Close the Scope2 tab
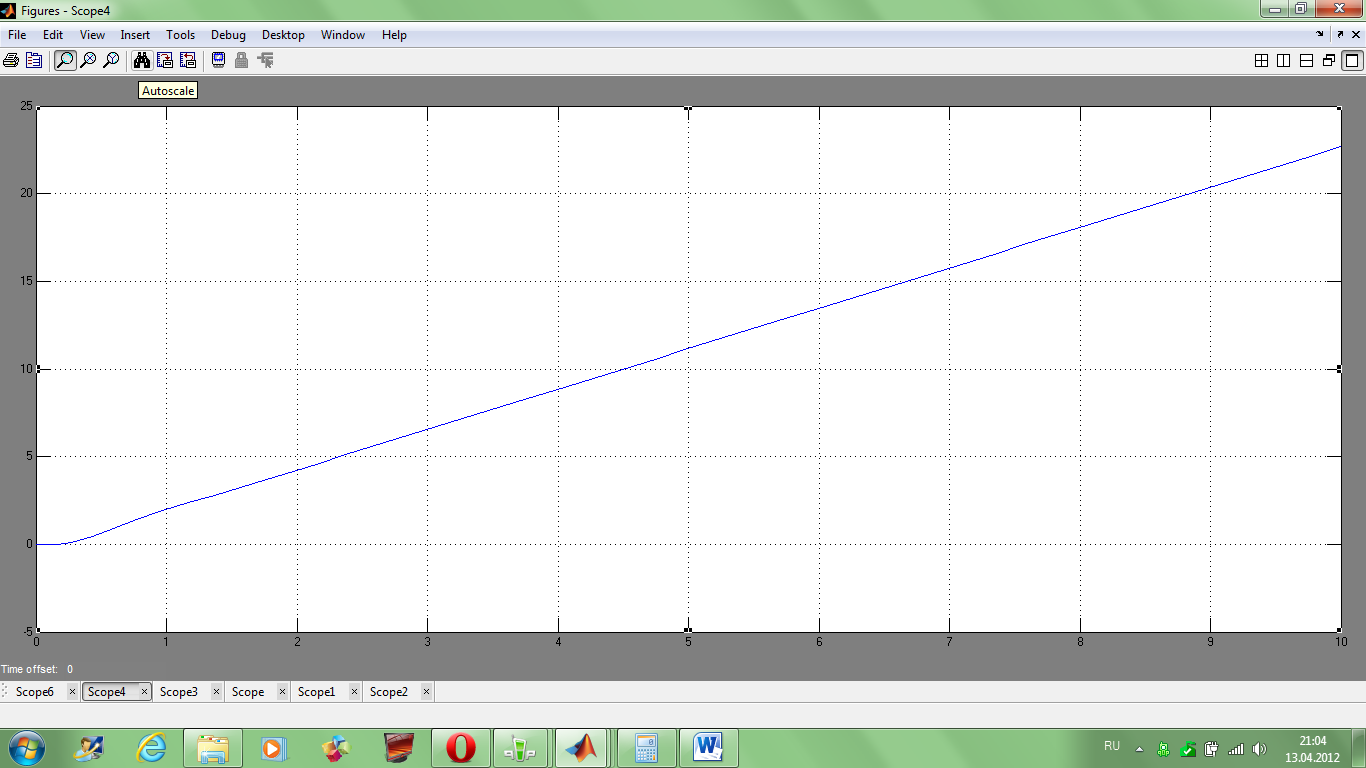This screenshot has height=768, width=1366. click(427, 692)
